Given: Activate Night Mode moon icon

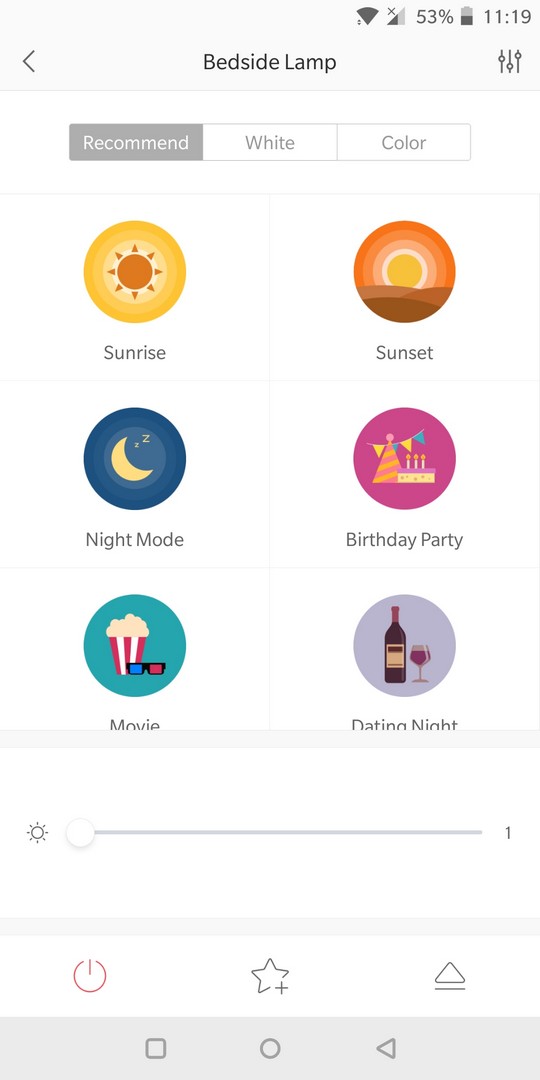Looking at the screenshot, I should (135, 459).
